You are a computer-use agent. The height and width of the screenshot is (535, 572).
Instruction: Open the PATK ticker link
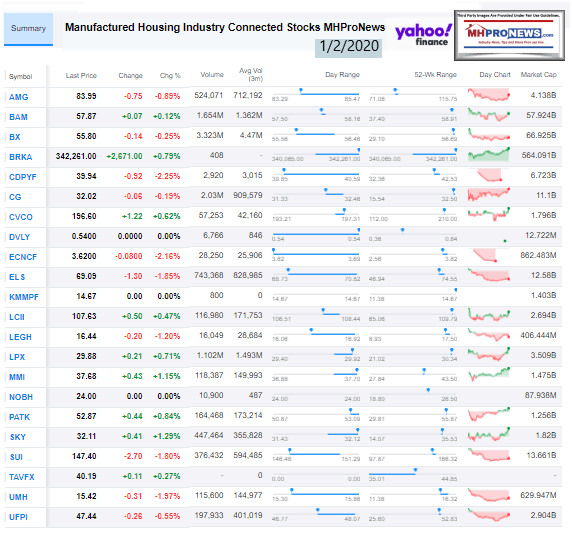tap(19, 417)
